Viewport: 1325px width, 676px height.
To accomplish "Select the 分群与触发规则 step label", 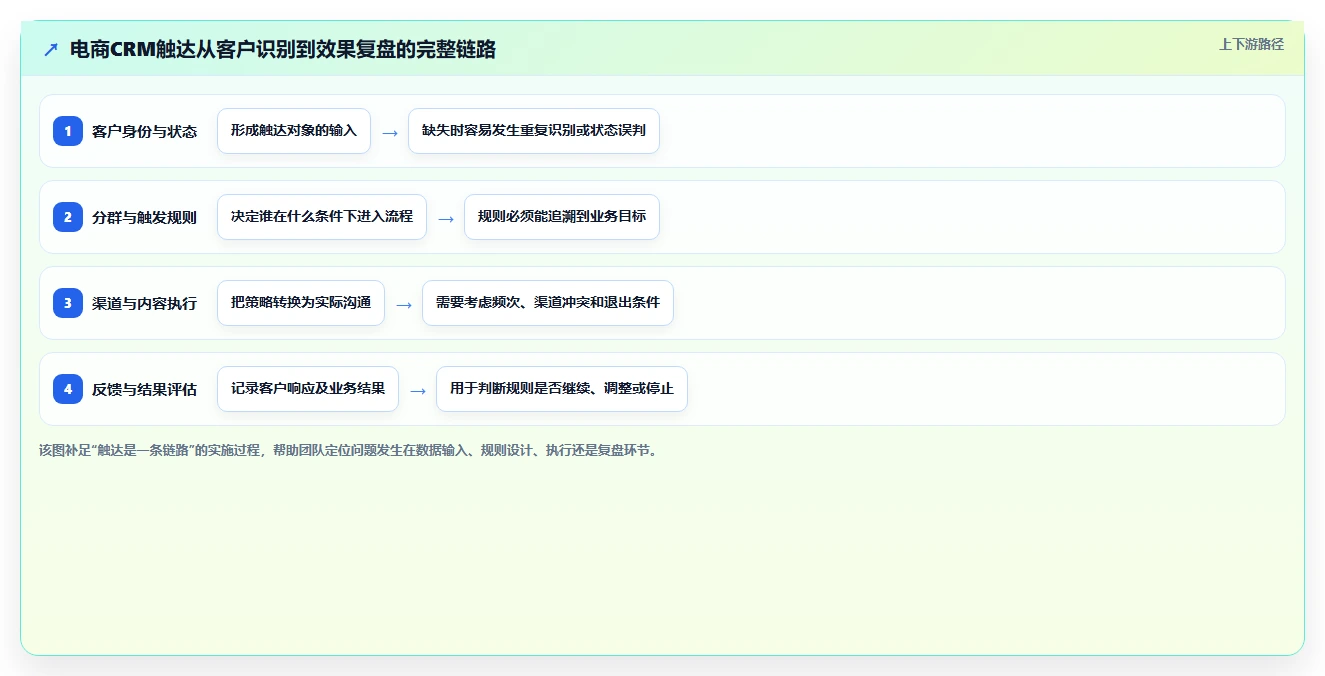I will [144, 217].
